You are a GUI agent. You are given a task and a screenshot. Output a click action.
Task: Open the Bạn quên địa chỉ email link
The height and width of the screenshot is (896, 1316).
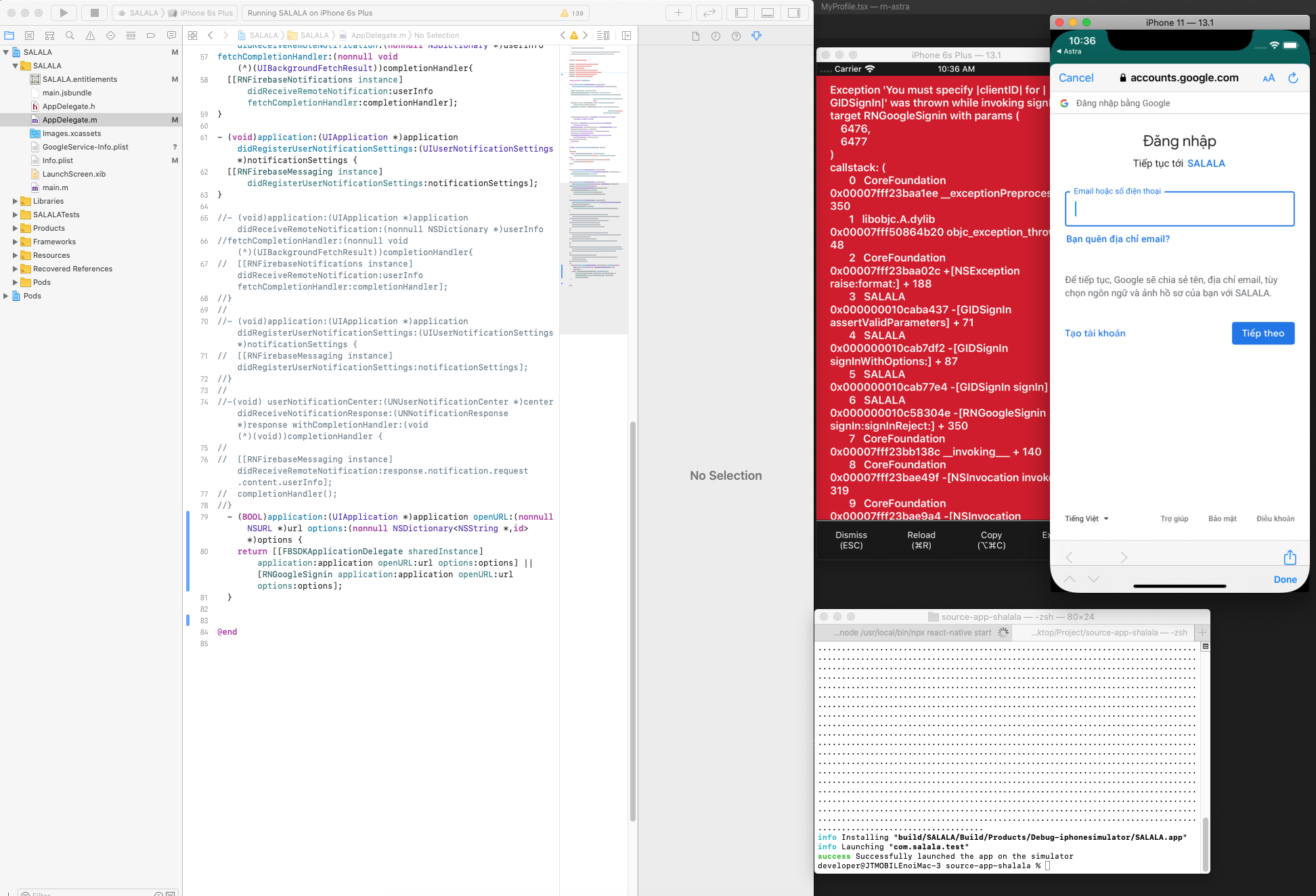tap(1118, 238)
